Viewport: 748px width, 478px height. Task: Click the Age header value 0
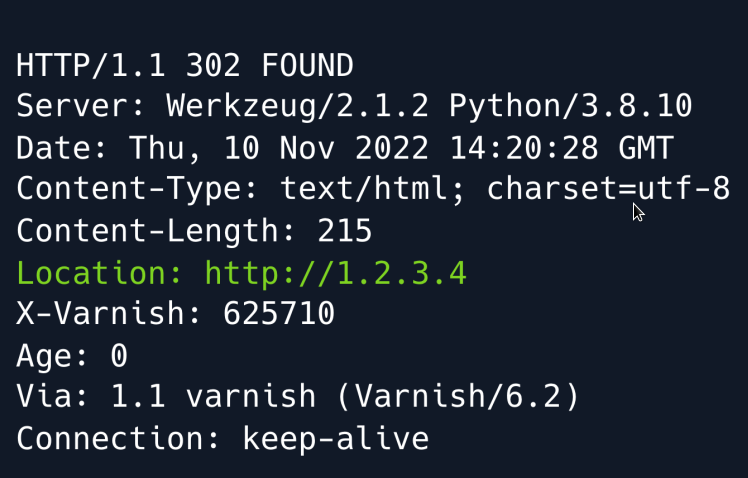pyautogui.click(x=119, y=356)
